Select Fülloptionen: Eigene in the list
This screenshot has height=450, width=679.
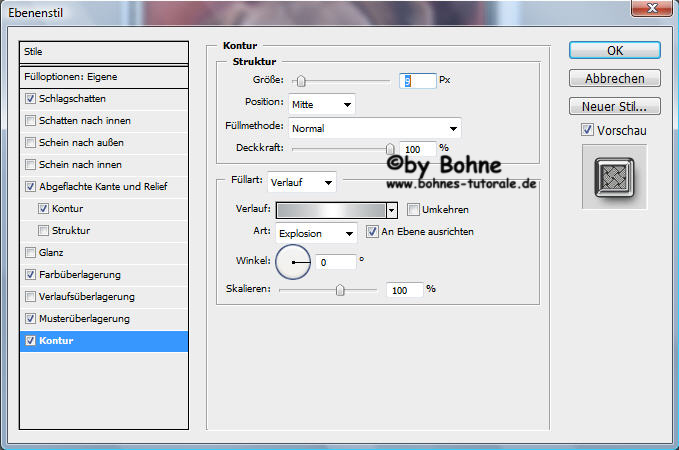click(x=104, y=77)
